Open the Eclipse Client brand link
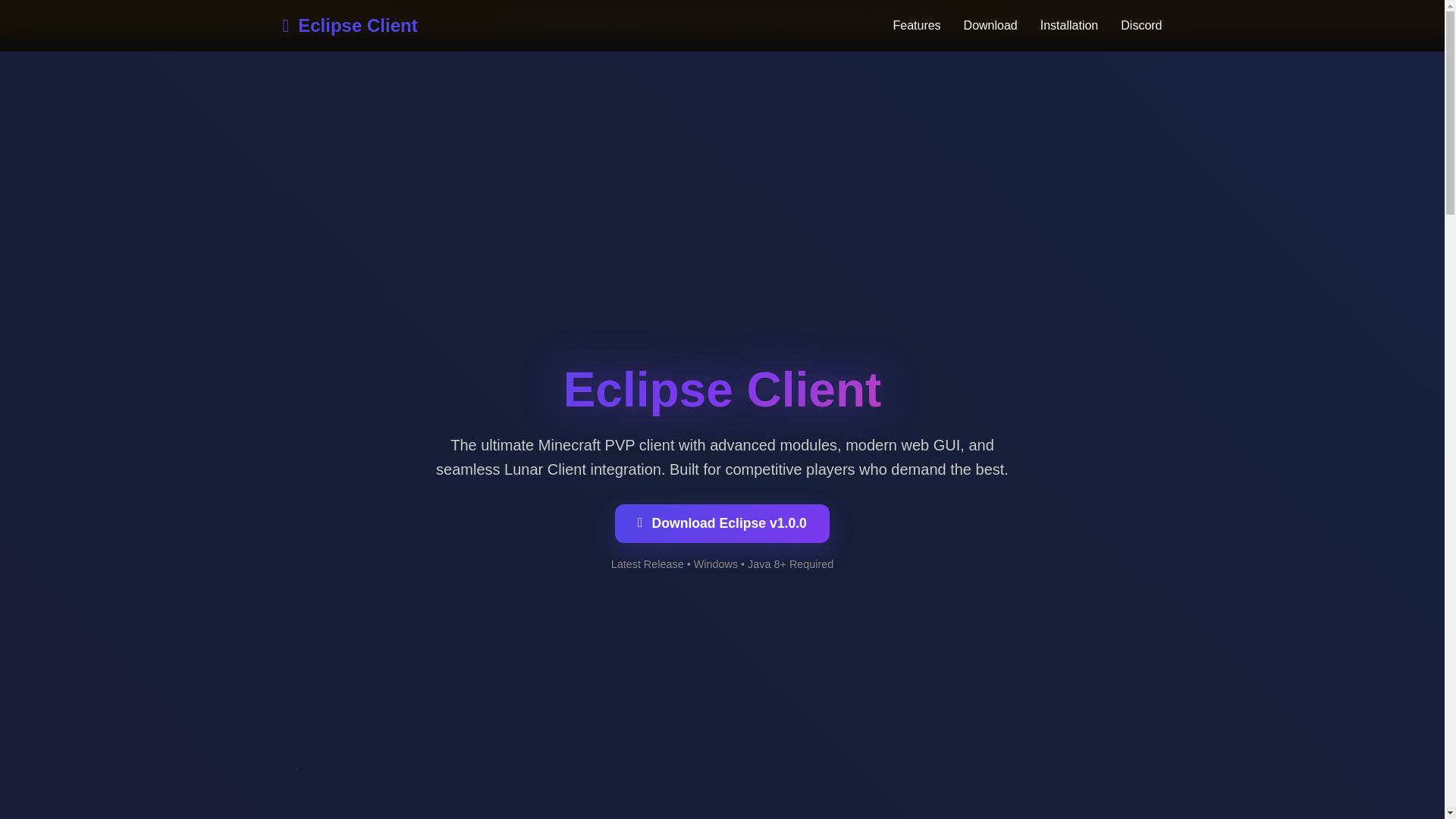 click(x=350, y=26)
